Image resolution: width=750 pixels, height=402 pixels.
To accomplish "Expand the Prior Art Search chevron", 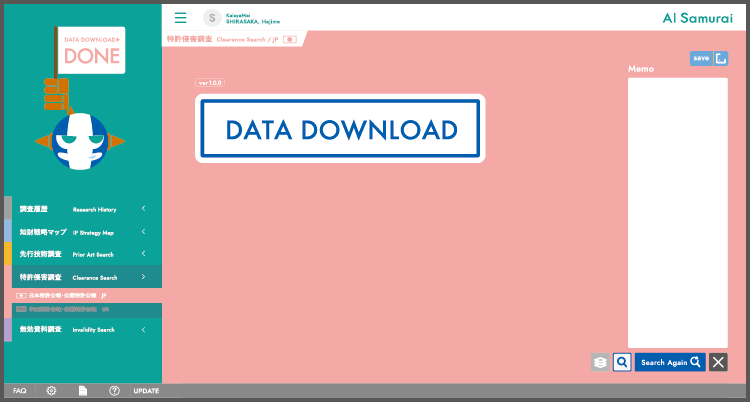I will (x=143, y=254).
